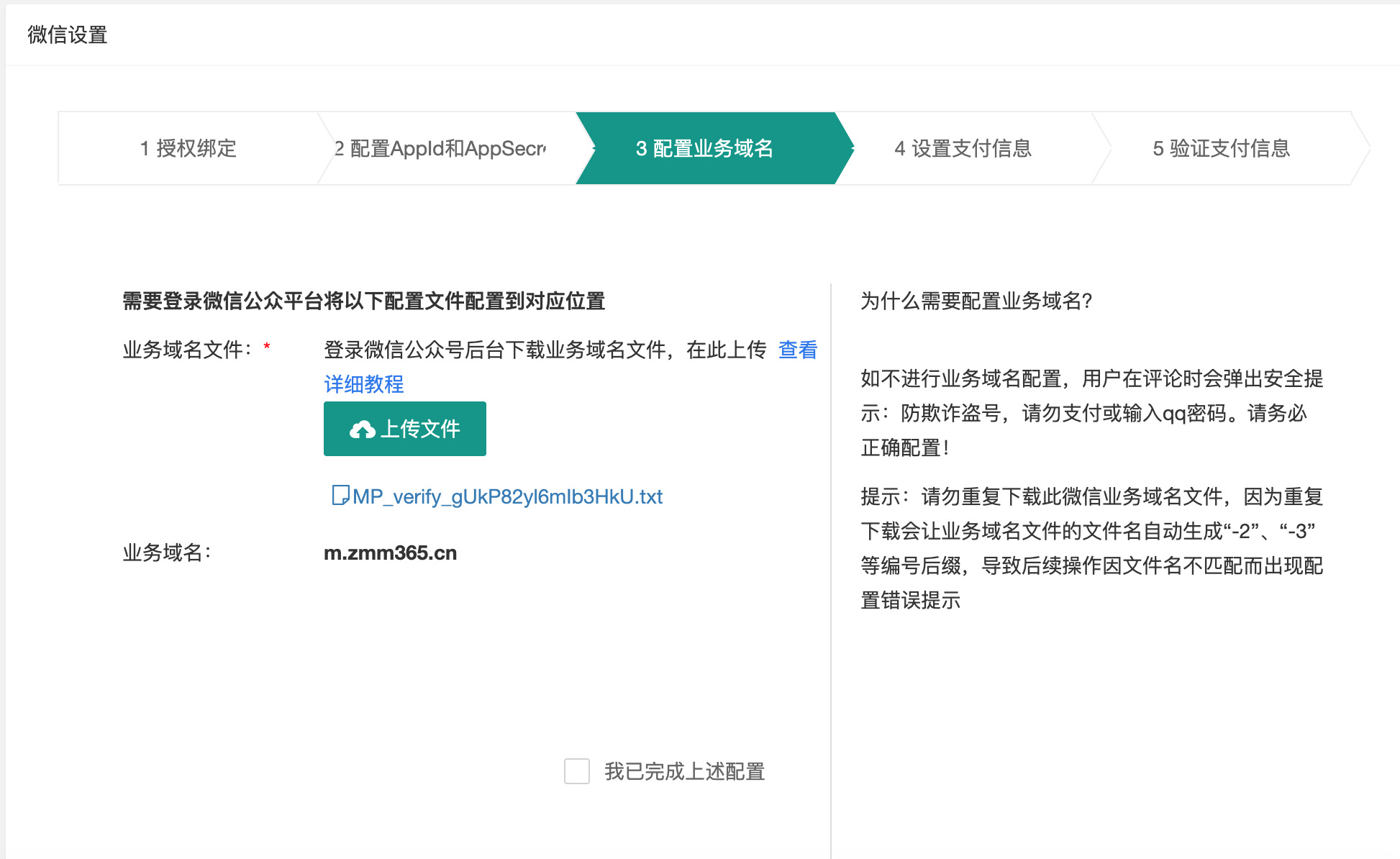Click the bold 需要登录微信公众平台 heading
This screenshot has height=859, width=1400.
[x=363, y=301]
